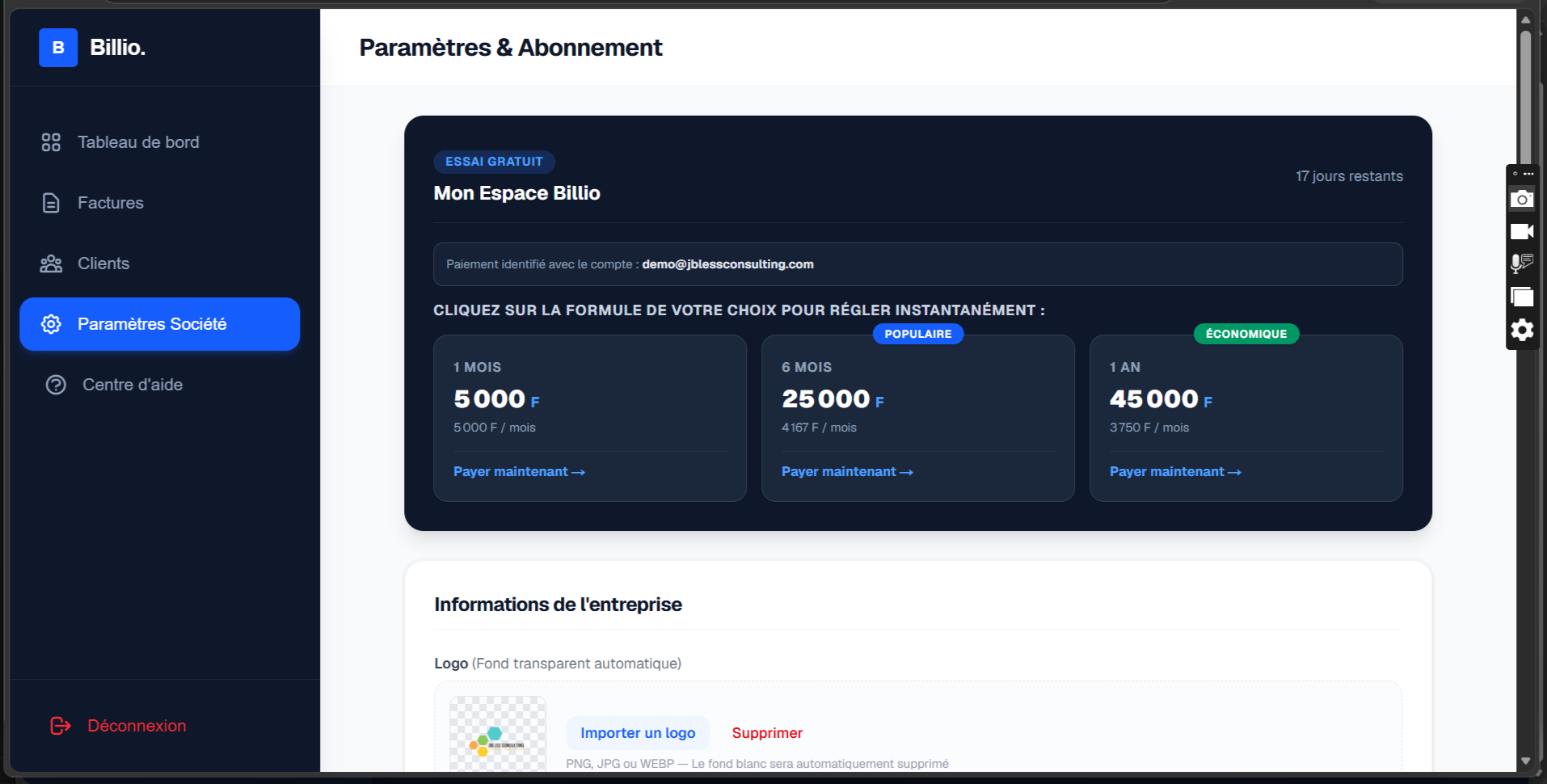Viewport: 1547px width, 784px height.
Task: Choose Payer maintenant for the 1 Mois plan
Action: coord(519,472)
